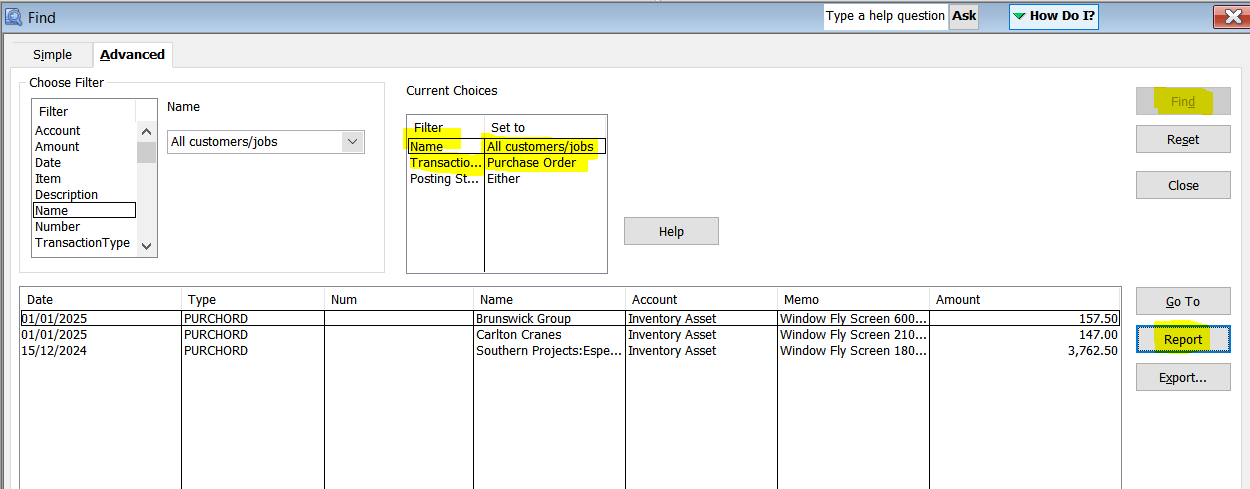
Task: Click the Close button
Action: click(1183, 185)
